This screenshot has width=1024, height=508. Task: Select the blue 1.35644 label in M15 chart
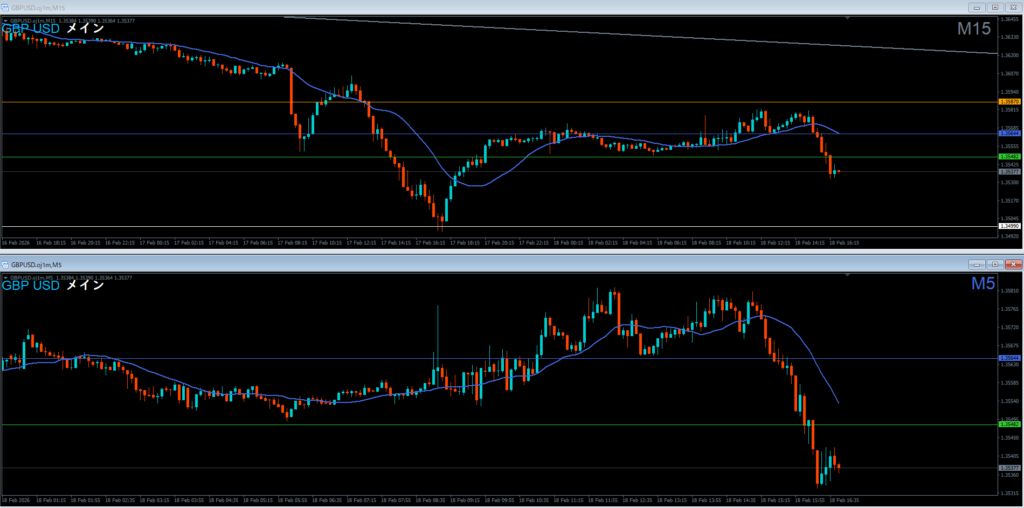pos(1009,133)
